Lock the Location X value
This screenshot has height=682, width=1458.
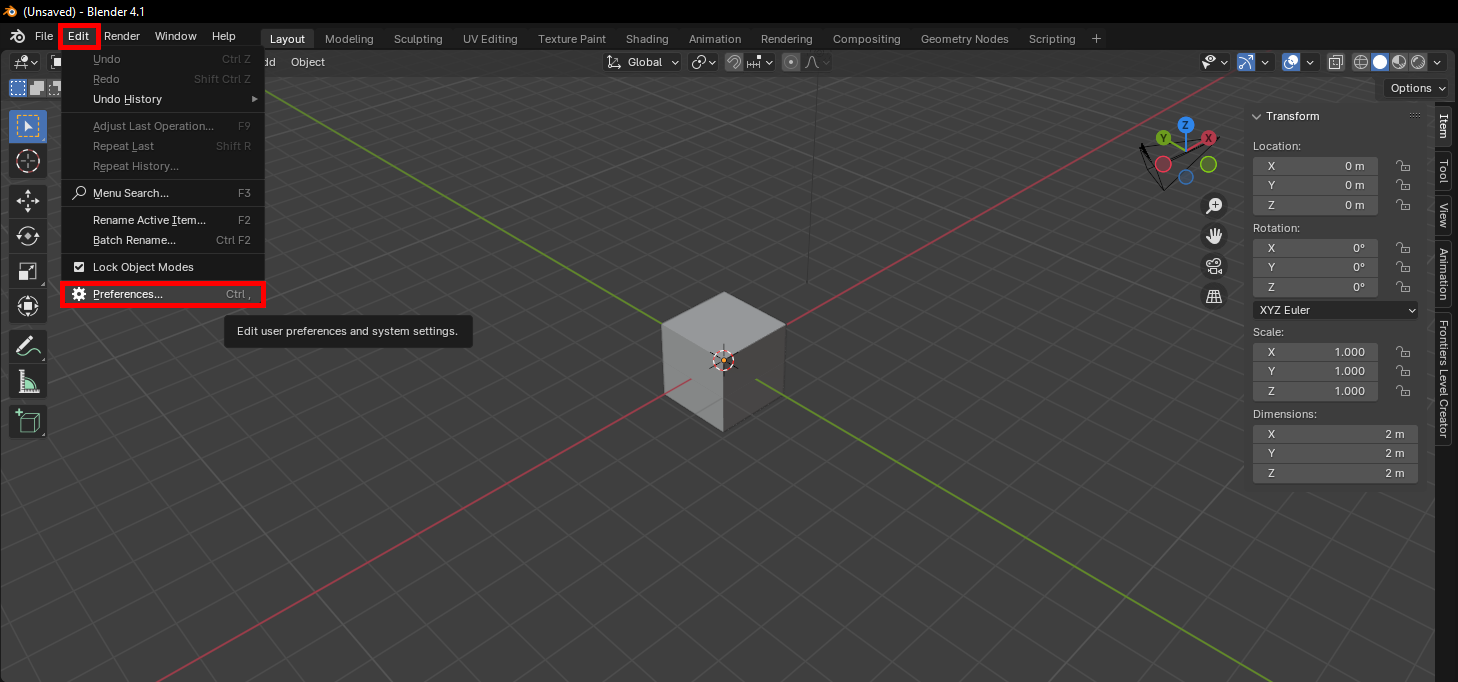click(x=1403, y=166)
